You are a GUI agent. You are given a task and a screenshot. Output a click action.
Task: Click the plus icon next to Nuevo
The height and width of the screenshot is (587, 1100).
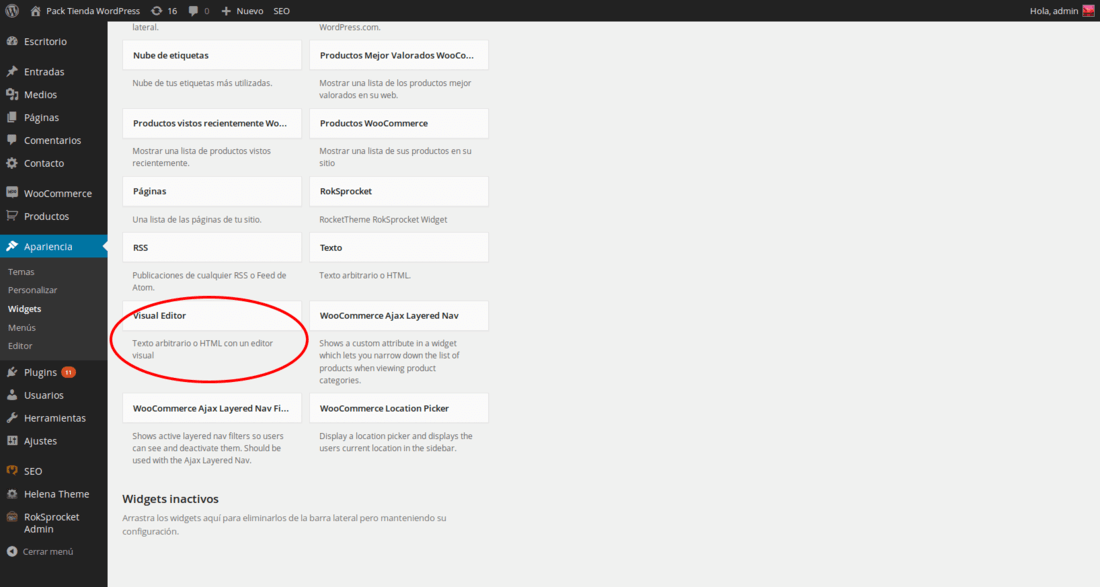226,11
